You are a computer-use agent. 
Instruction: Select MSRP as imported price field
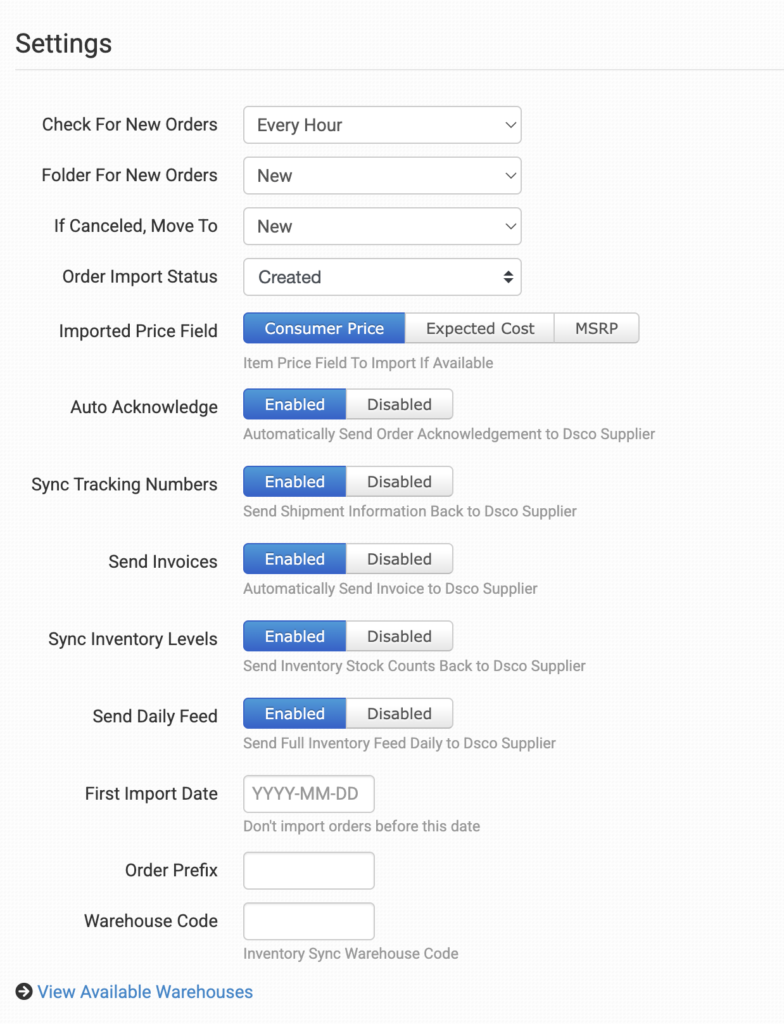[596, 328]
